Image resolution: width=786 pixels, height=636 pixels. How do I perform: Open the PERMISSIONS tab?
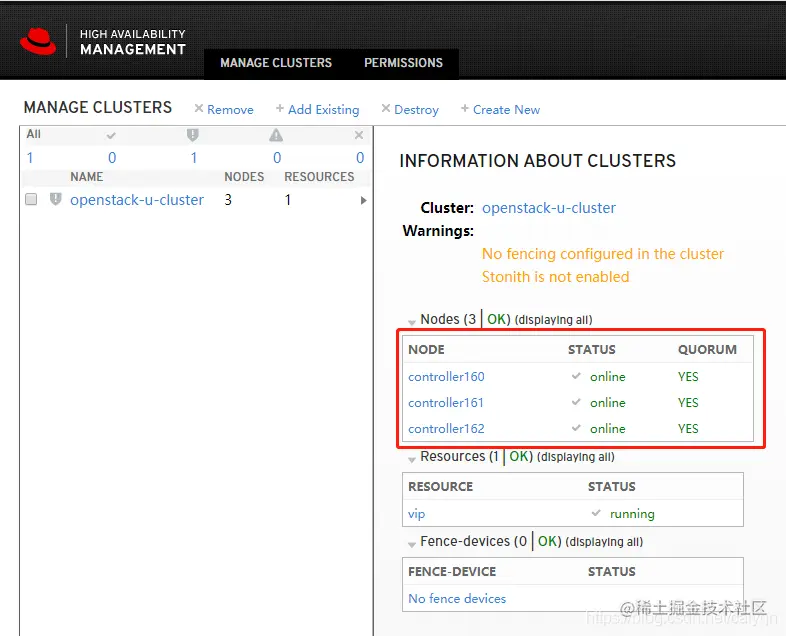tap(403, 63)
